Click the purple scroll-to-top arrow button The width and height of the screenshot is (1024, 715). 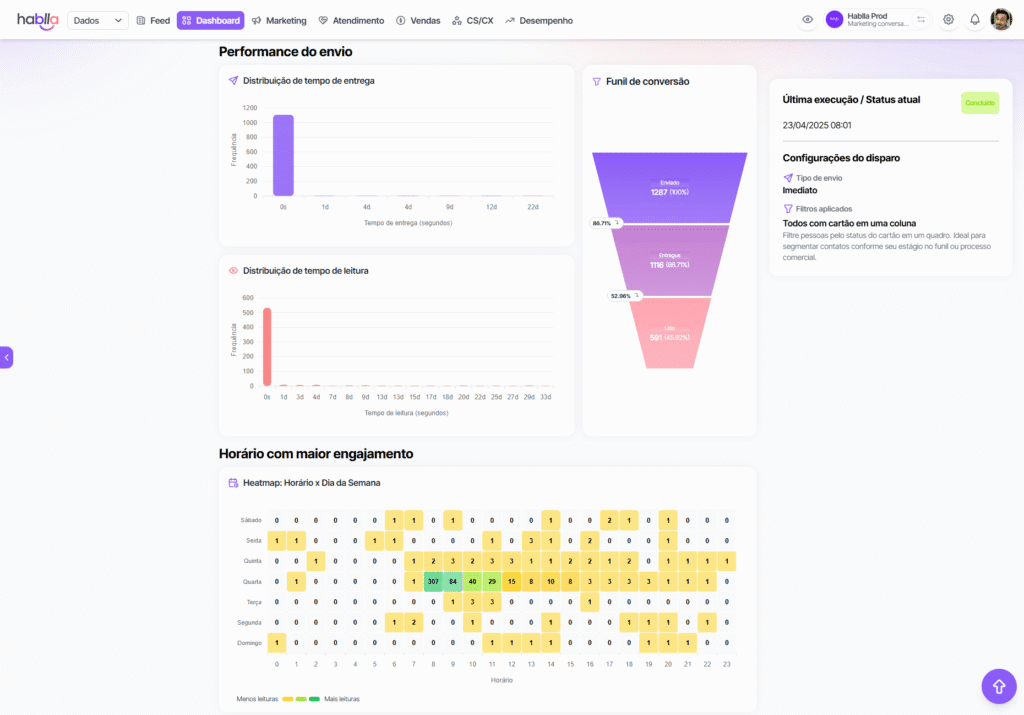(x=998, y=686)
